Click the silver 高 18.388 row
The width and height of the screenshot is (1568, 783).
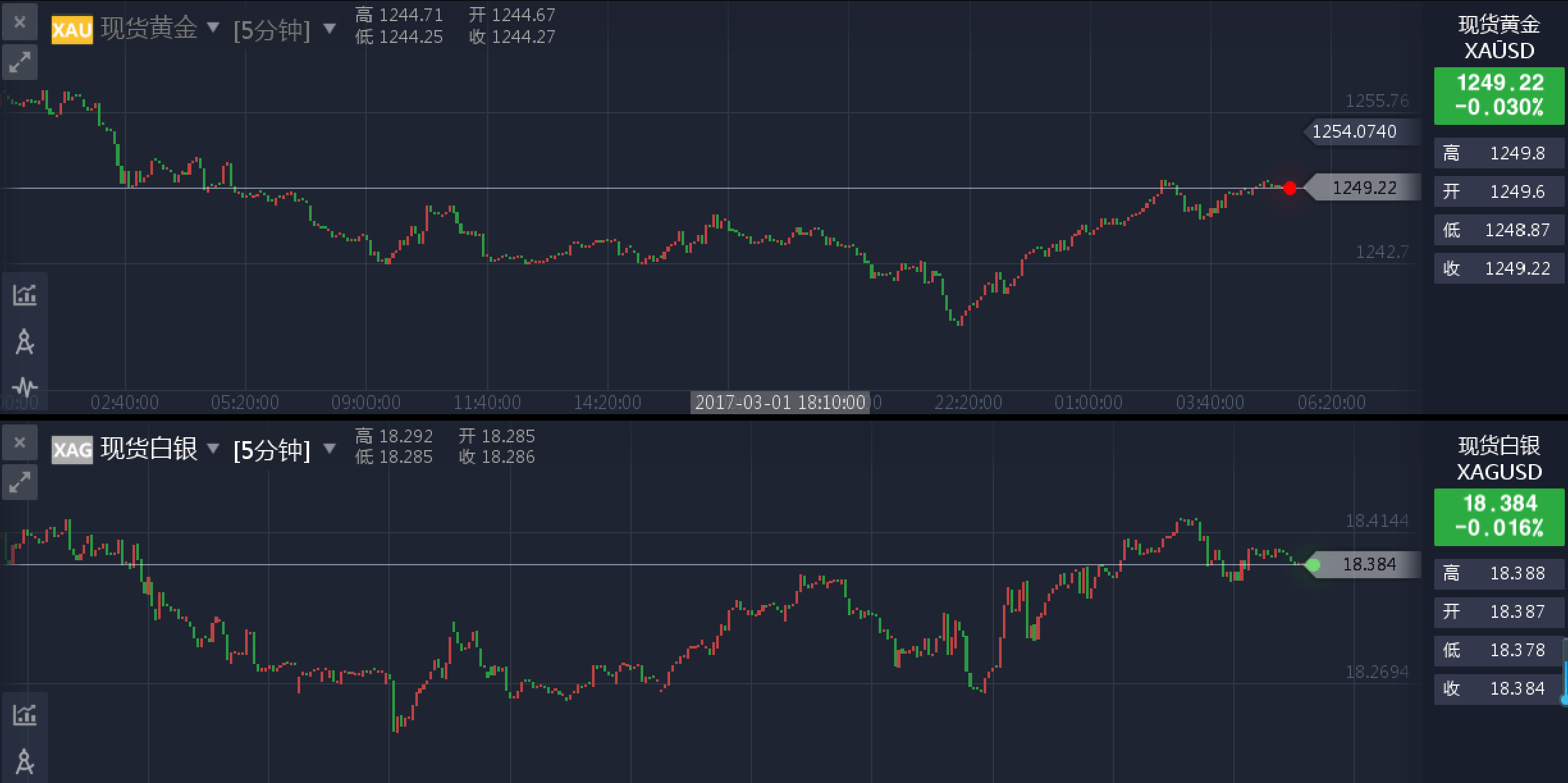(x=1499, y=573)
